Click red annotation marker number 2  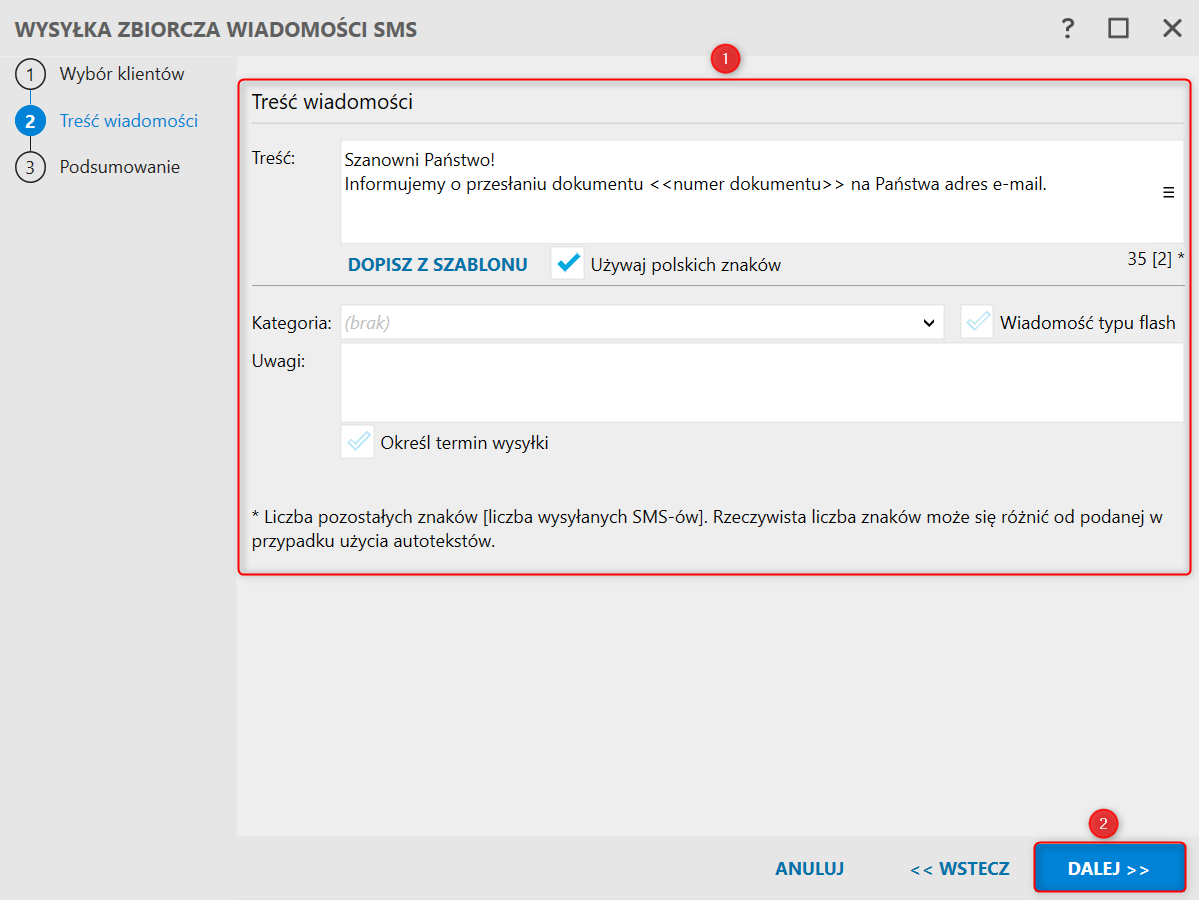click(1104, 824)
